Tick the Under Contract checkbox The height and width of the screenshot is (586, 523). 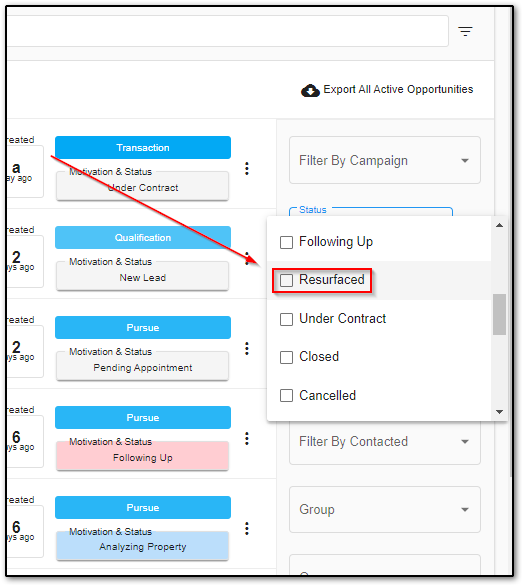click(286, 319)
